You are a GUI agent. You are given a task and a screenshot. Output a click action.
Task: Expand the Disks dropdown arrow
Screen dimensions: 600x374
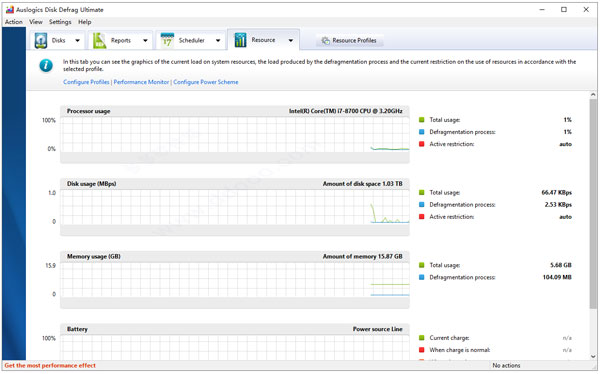pos(77,40)
